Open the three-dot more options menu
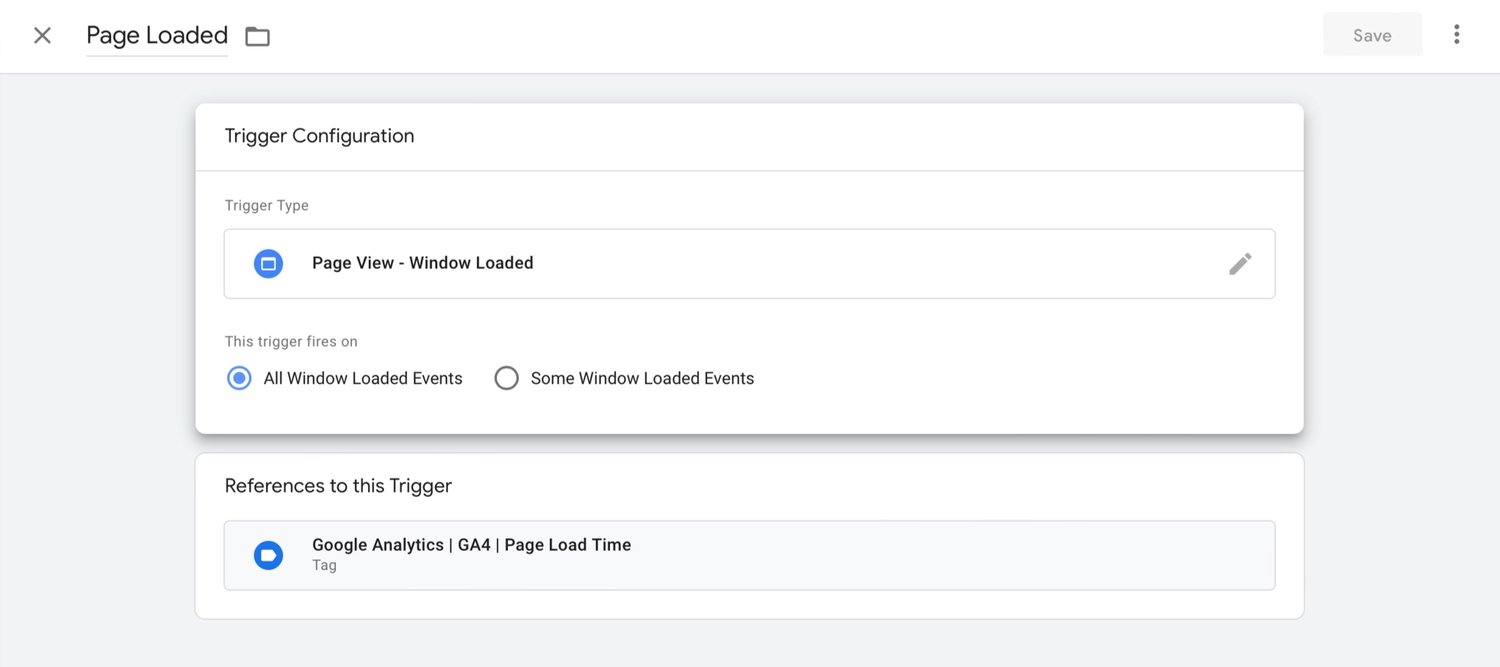This screenshot has width=1500, height=667. click(x=1456, y=35)
